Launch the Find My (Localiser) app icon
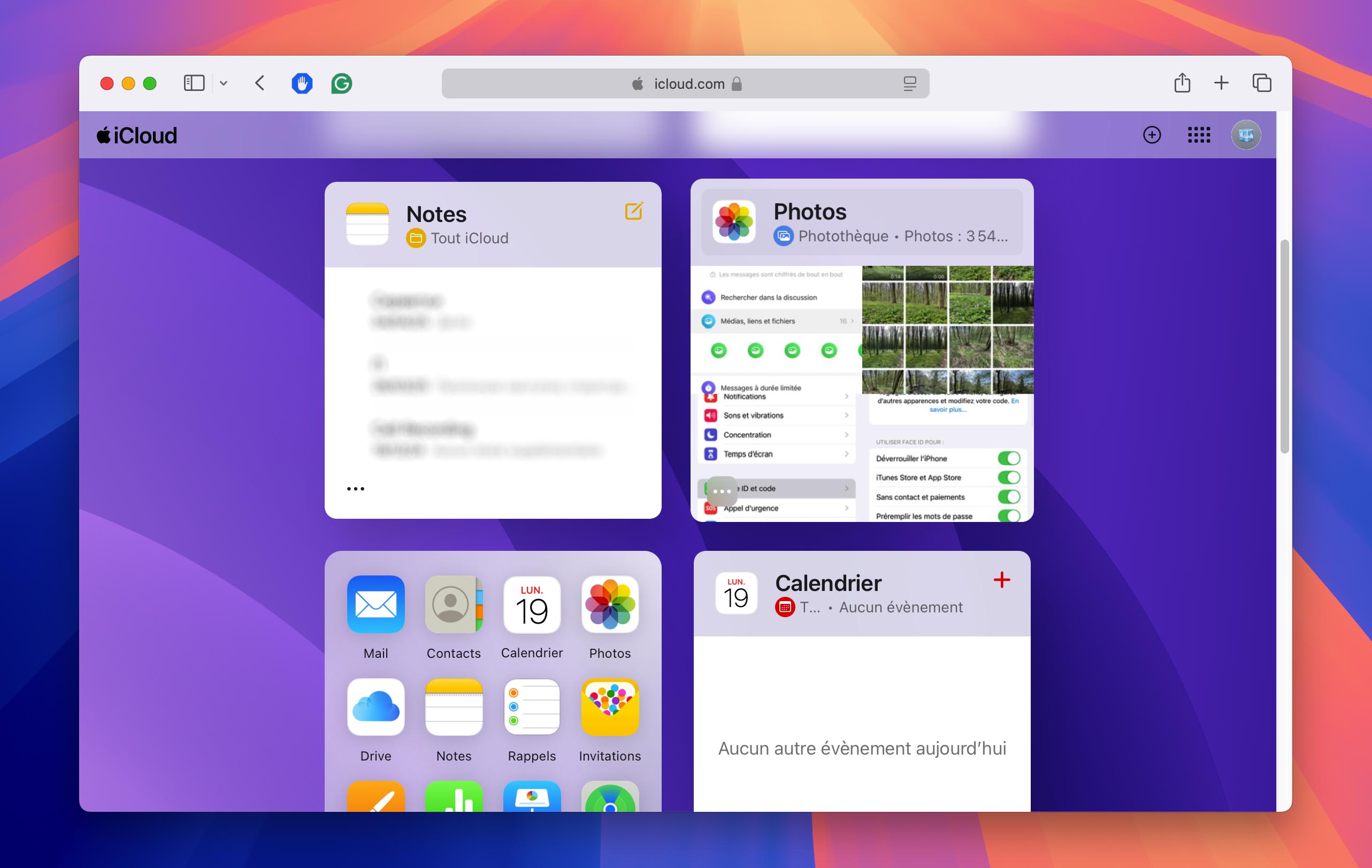Viewport: 1372px width, 868px height. [610, 796]
